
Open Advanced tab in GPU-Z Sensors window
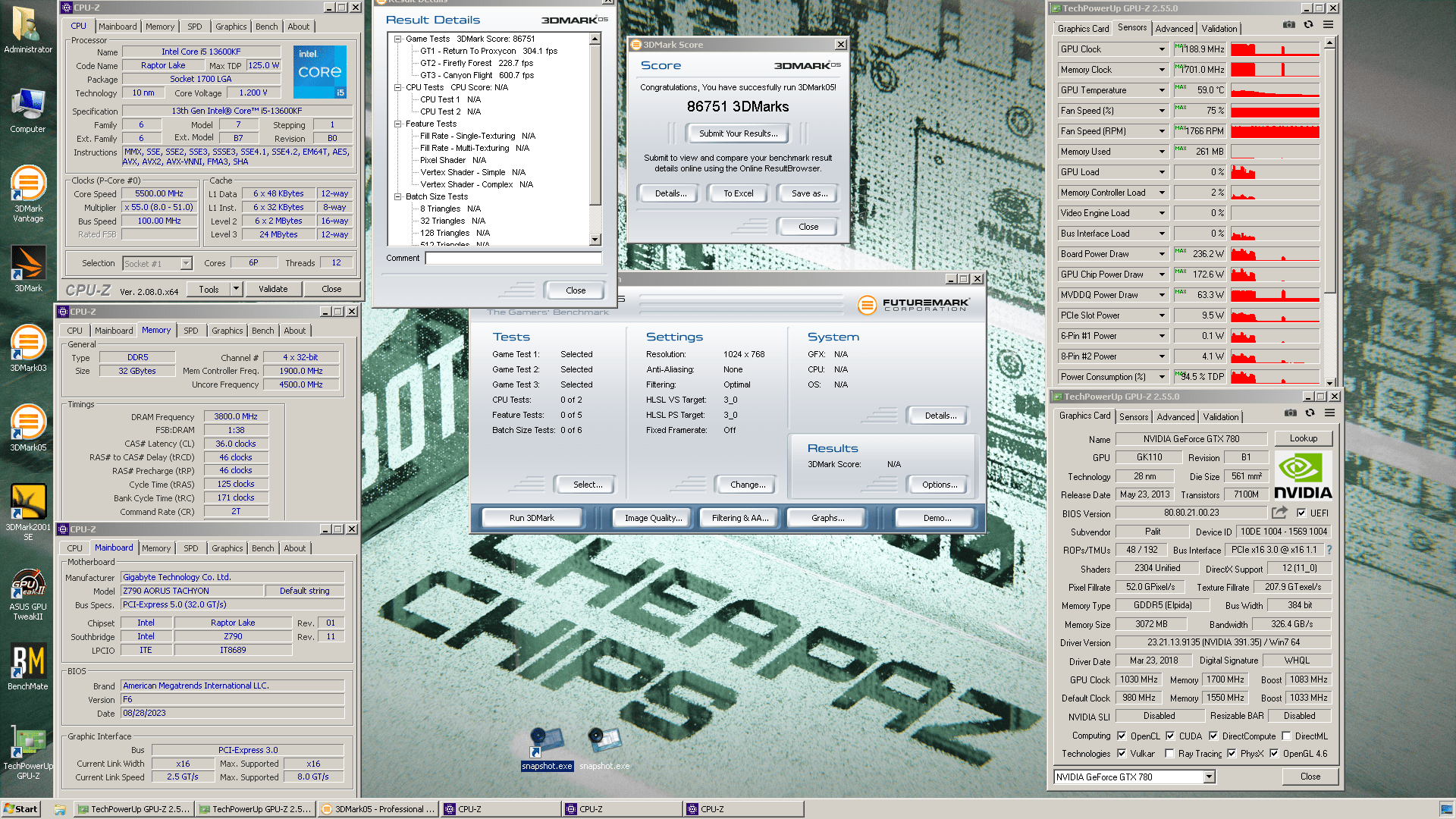[1174, 29]
